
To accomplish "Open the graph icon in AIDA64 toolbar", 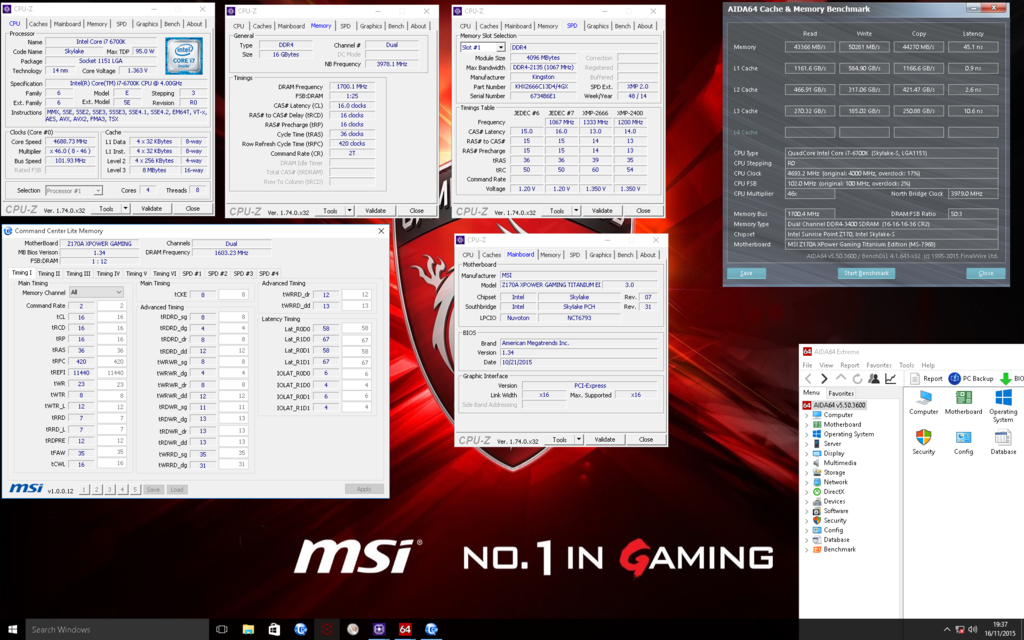I will (x=890, y=379).
